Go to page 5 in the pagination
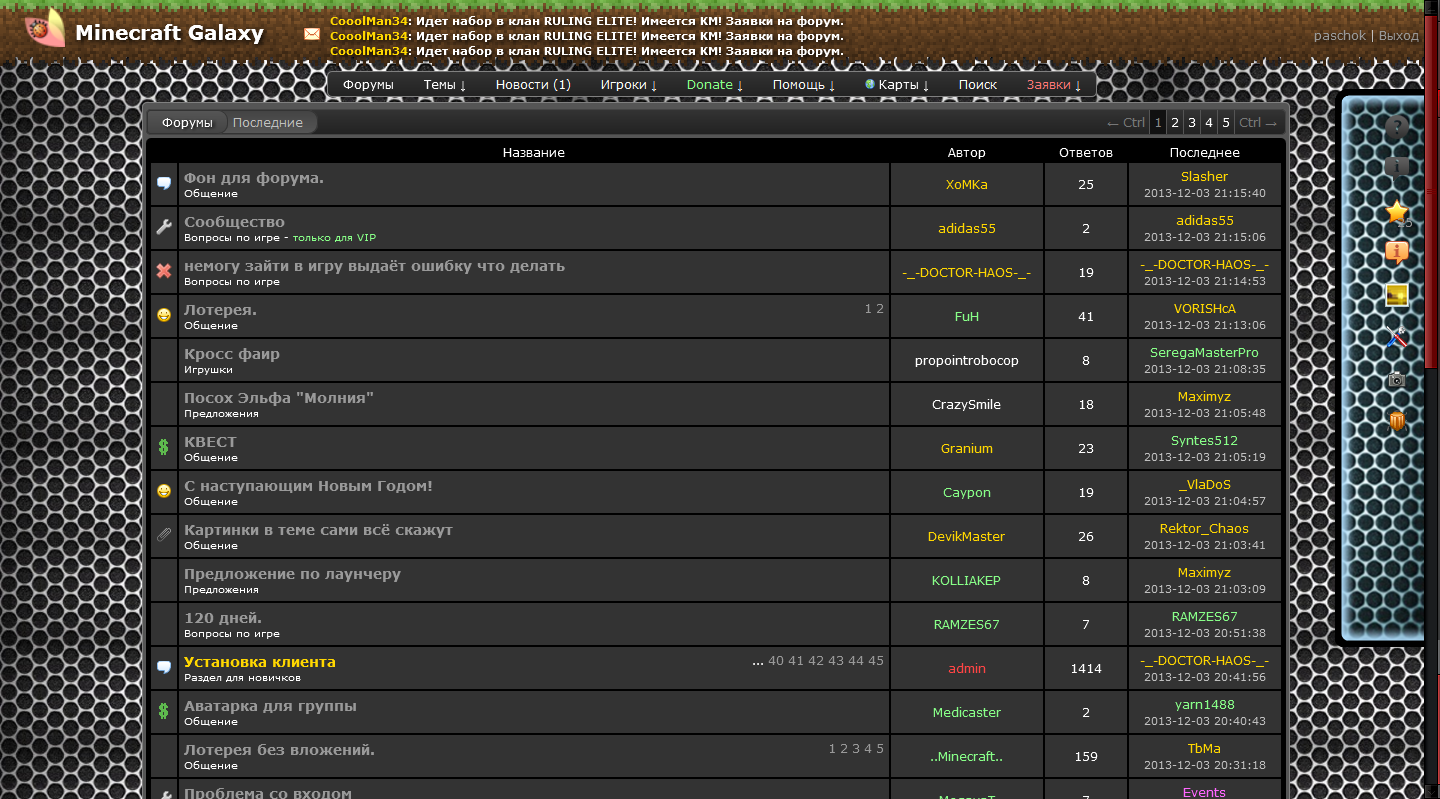 [x=1226, y=123]
